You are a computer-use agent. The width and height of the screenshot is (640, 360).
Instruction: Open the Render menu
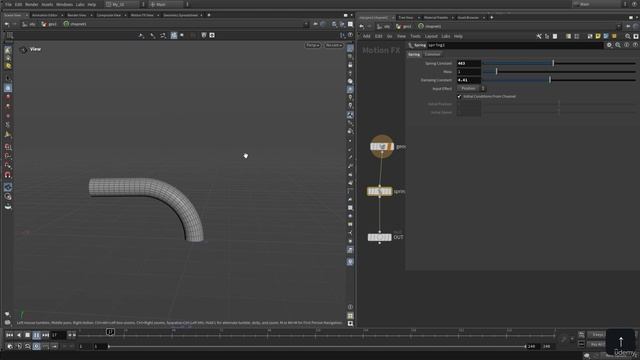(31, 4)
